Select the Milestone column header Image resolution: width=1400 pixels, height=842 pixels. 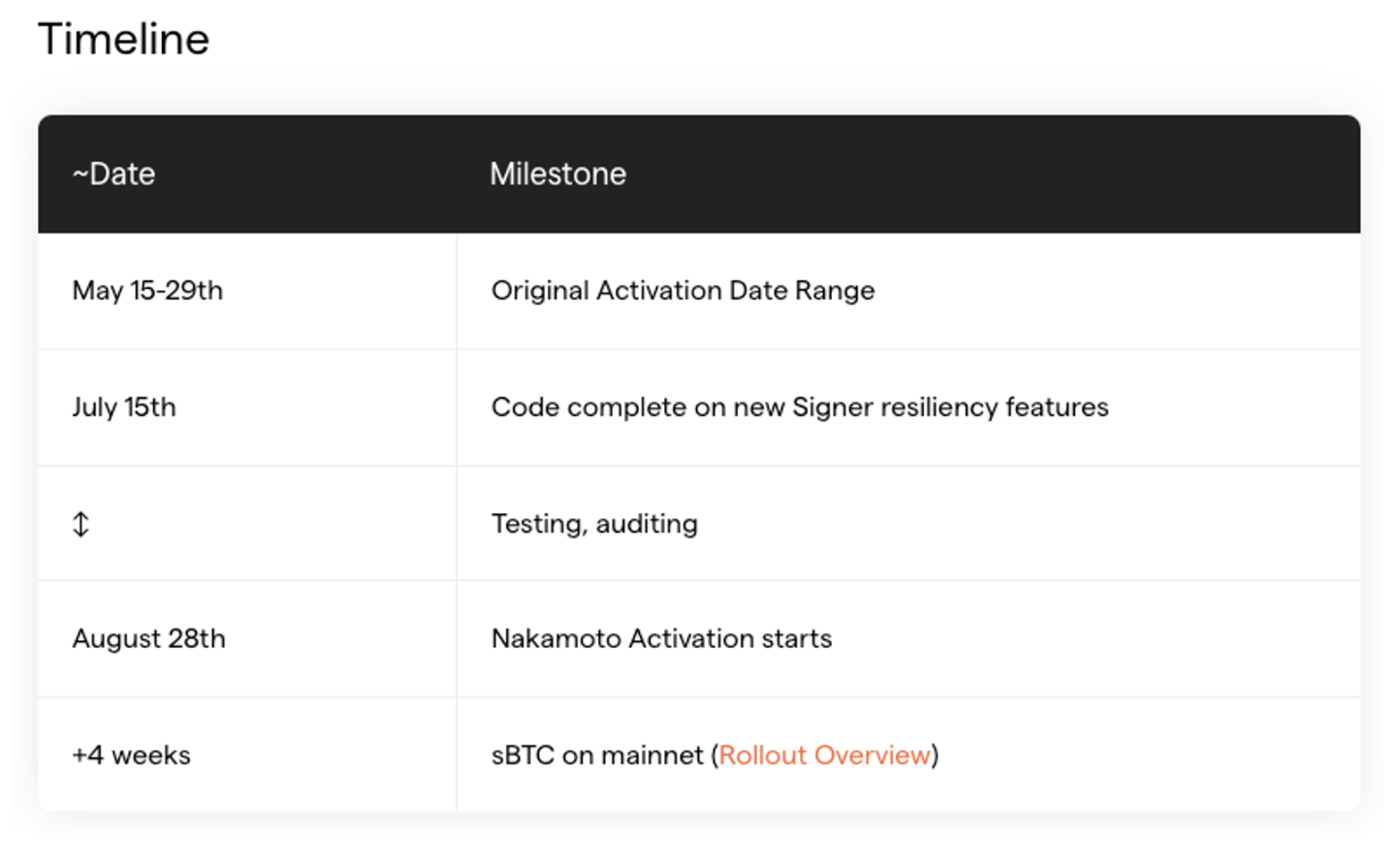click(x=557, y=175)
